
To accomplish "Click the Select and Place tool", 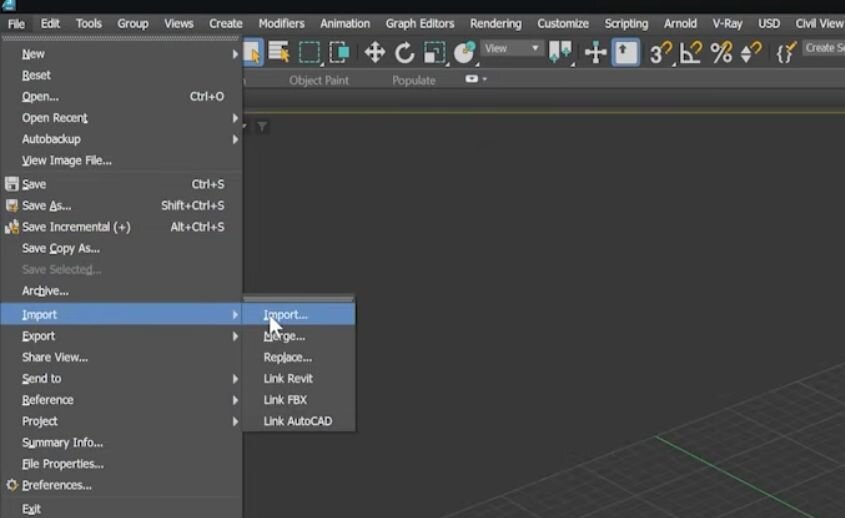I will coord(465,52).
